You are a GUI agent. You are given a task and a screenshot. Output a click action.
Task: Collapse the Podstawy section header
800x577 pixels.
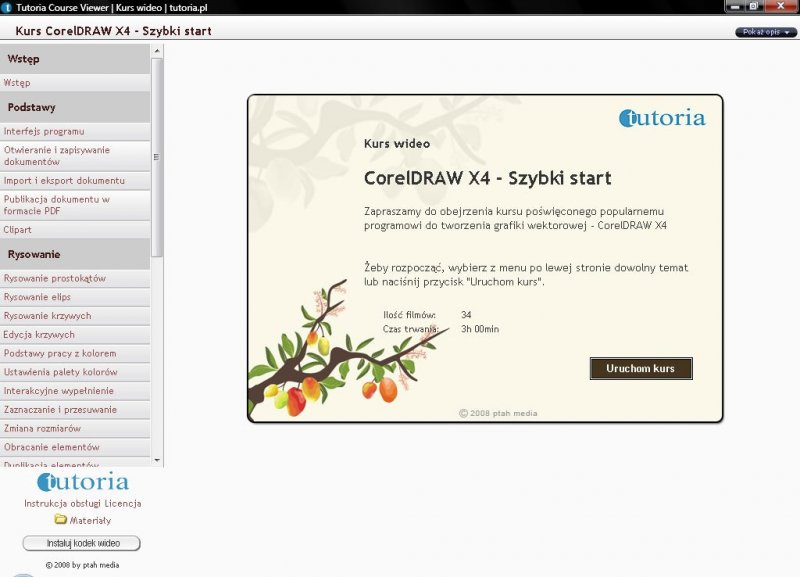click(x=75, y=107)
